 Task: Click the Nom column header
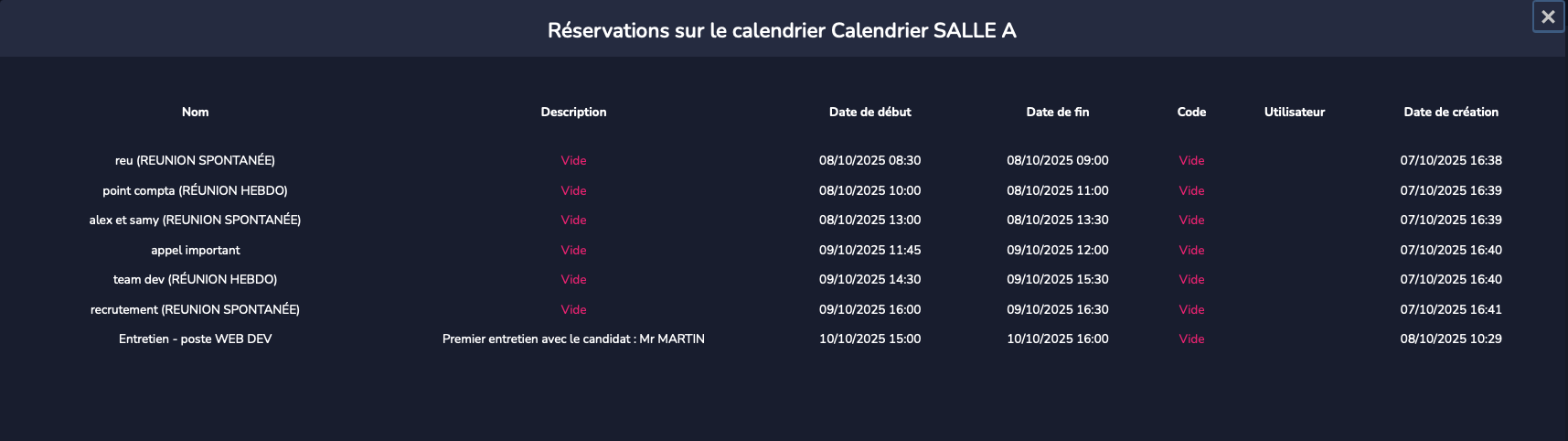pyautogui.click(x=195, y=112)
